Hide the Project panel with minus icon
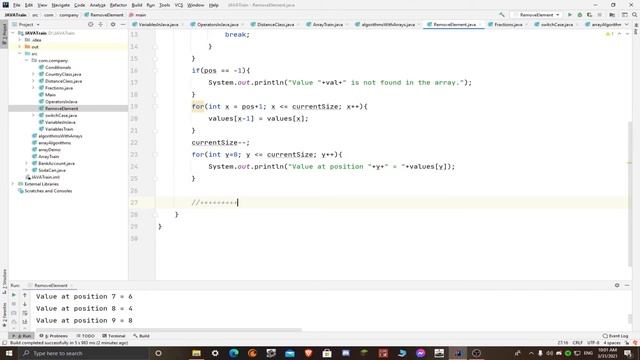This screenshot has width=640, height=360. 123,24
